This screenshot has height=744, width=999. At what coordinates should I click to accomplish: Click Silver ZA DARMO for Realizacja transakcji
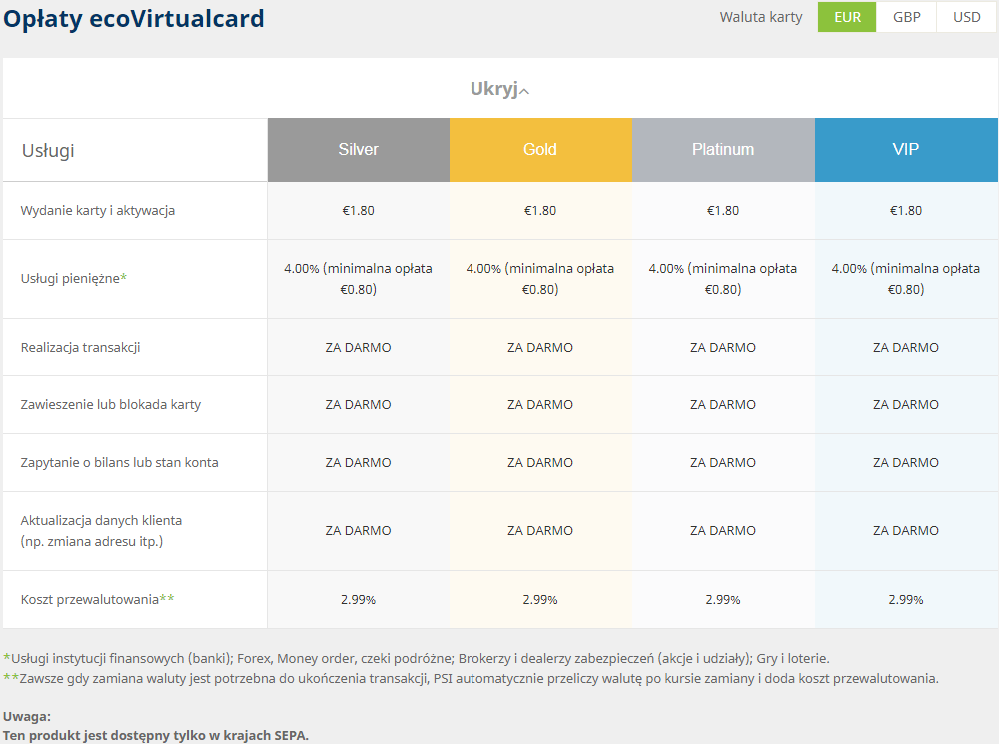click(x=359, y=348)
